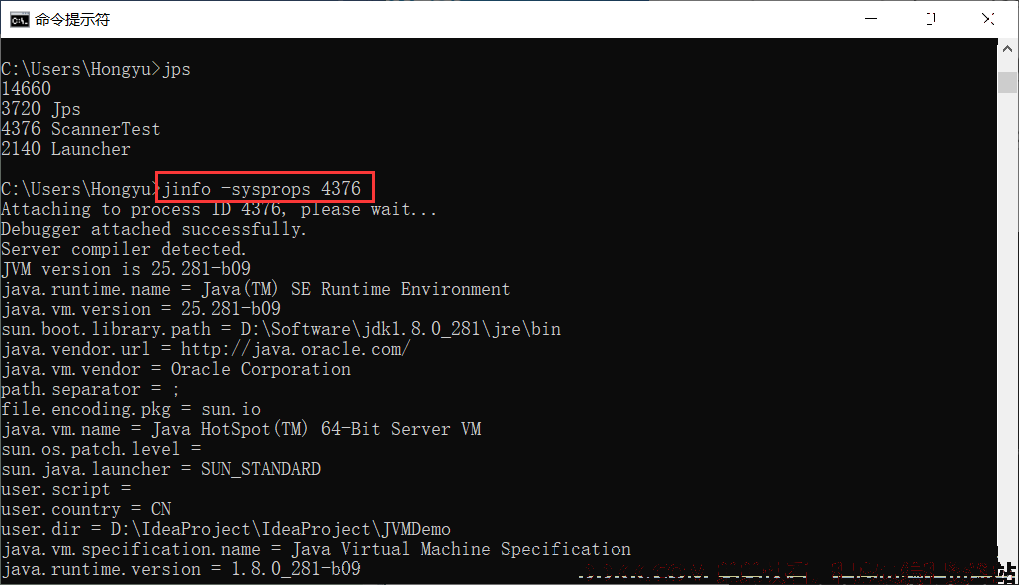Screen dimensions: 1019x585
Task: Click the sun.boot.library.path line
Action: [x=281, y=329]
